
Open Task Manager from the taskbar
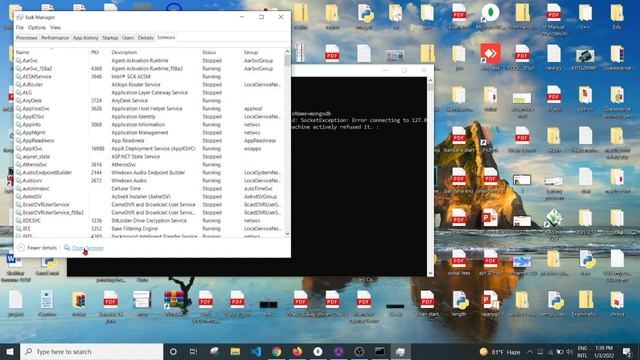pyautogui.click(x=400, y=351)
